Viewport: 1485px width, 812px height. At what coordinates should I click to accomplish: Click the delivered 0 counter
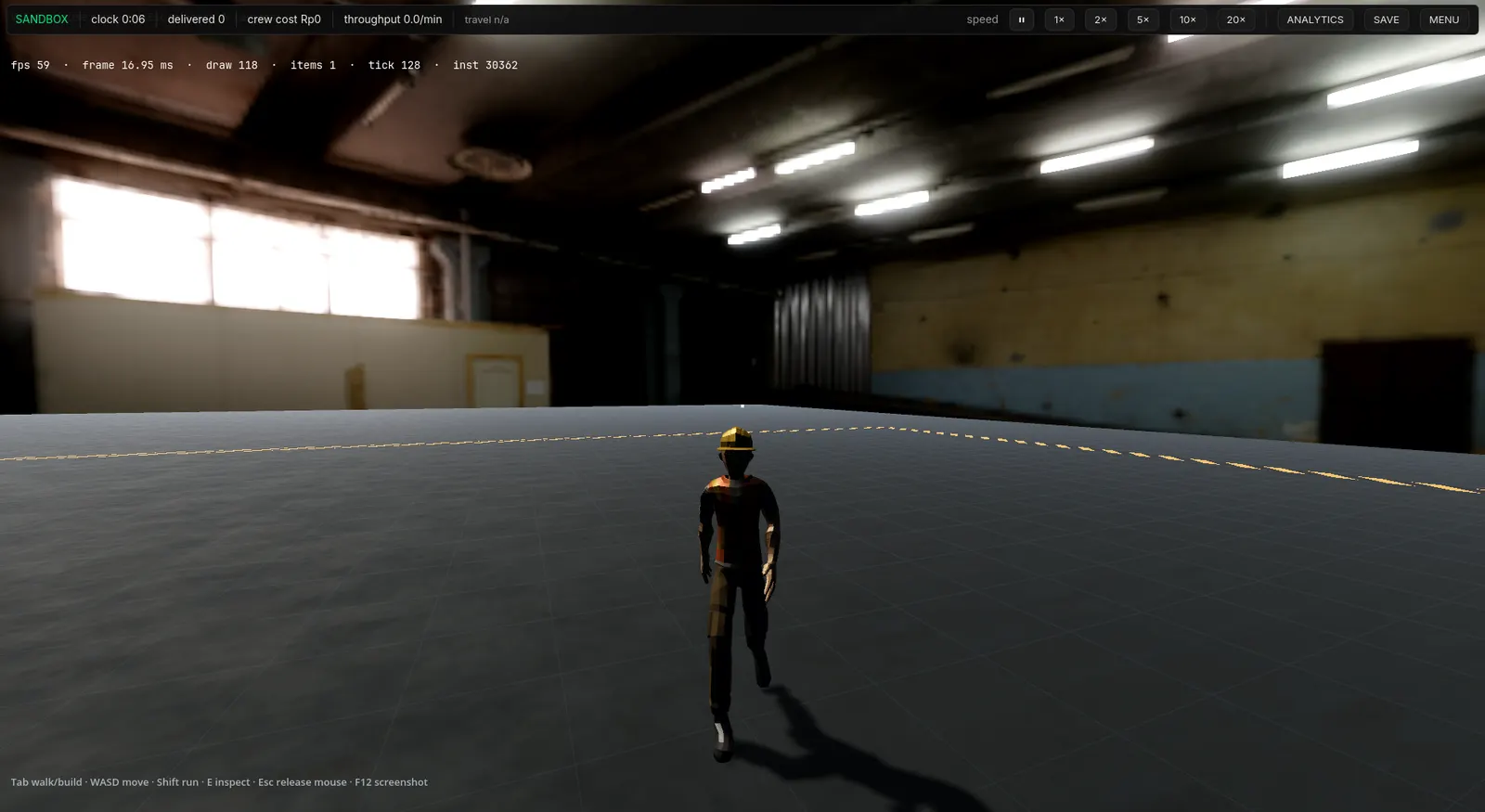click(196, 19)
